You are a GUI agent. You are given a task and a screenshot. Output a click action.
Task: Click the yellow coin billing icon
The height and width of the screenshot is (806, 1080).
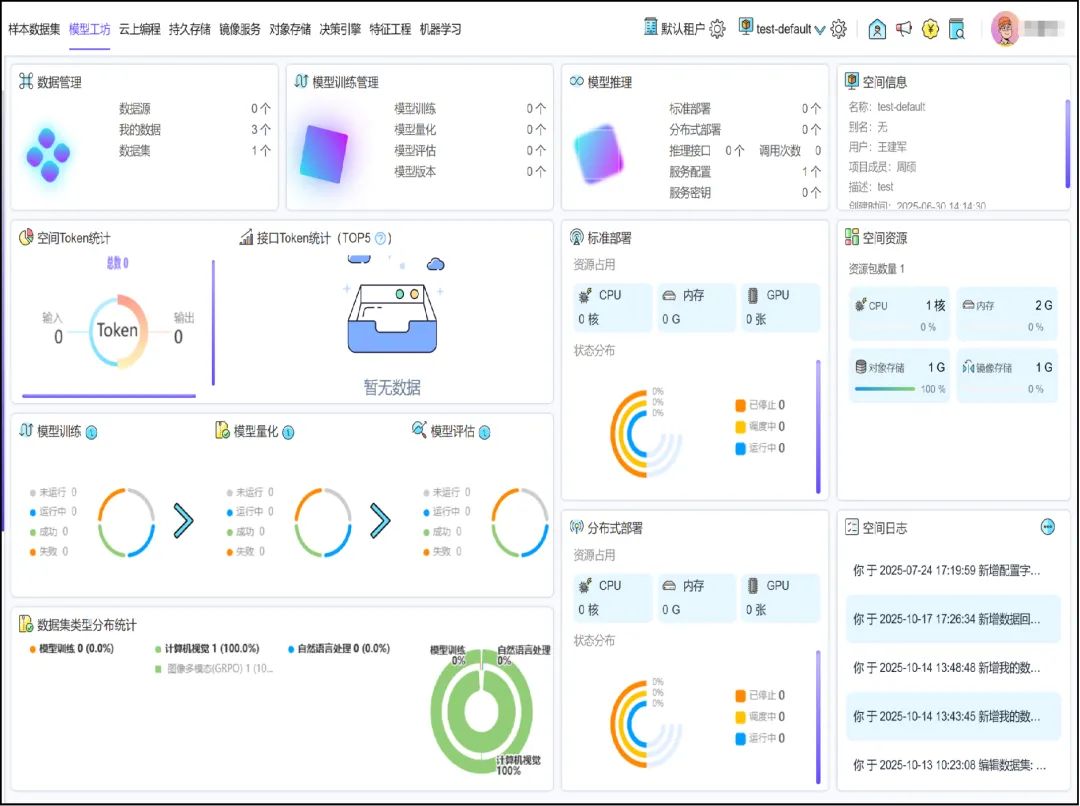click(x=930, y=29)
